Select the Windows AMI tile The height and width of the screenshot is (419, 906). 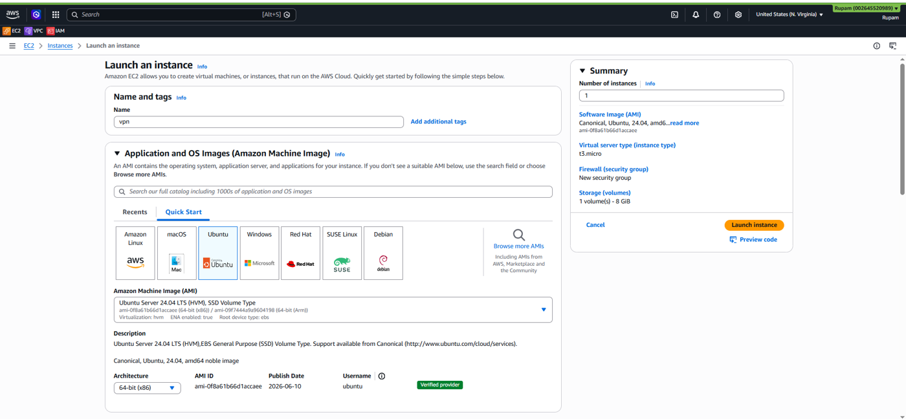point(259,253)
